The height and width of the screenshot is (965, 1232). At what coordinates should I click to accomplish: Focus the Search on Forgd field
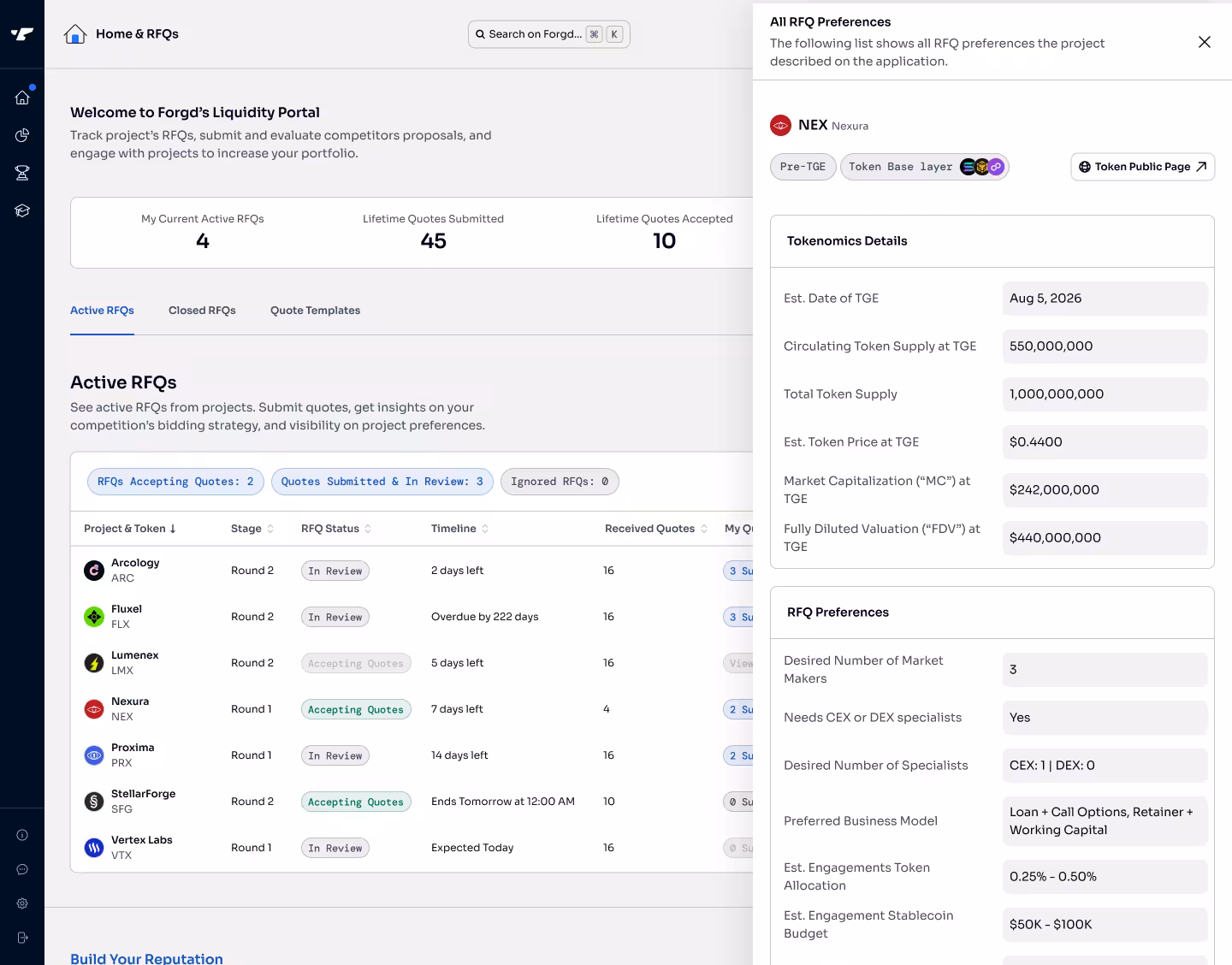(x=548, y=34)
